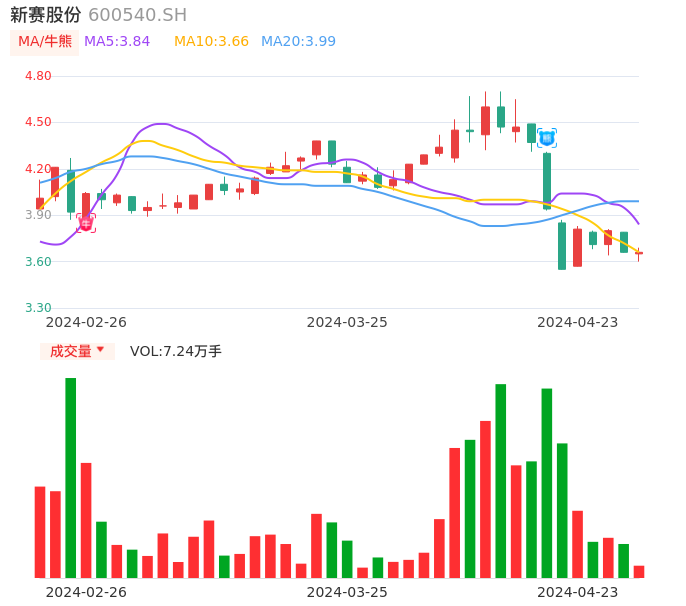Toggle the MA5:3.84 indicator line
686x606 pixels.
117,41
